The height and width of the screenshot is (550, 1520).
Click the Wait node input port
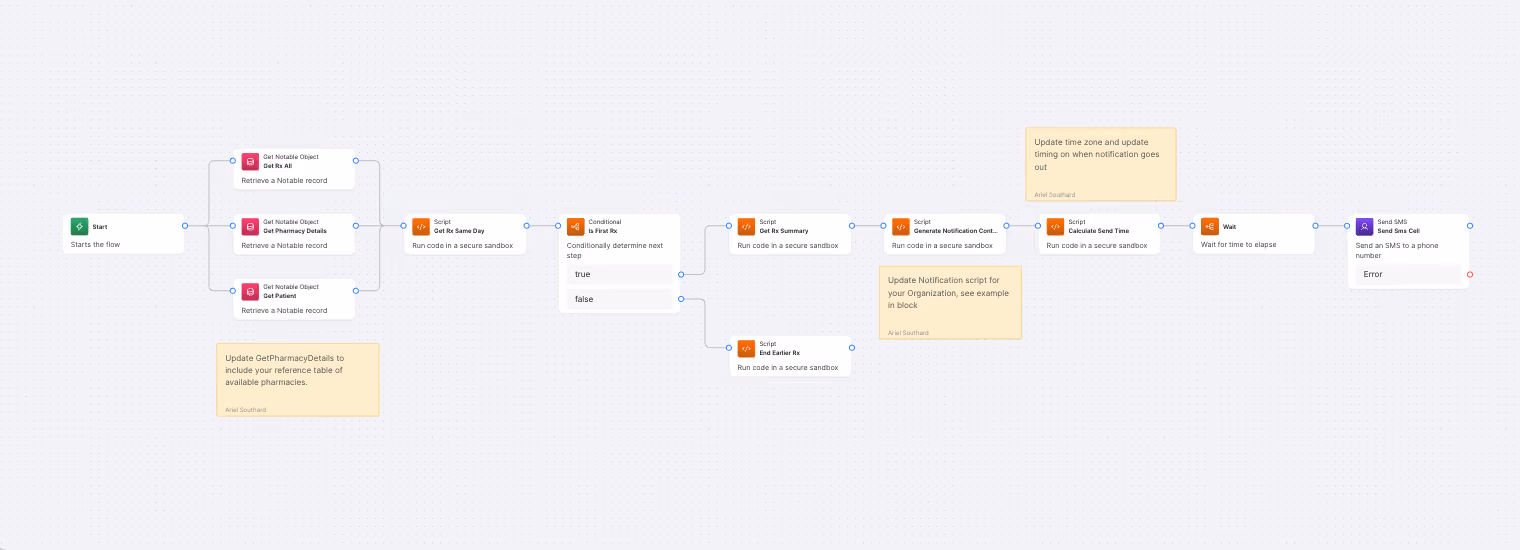1193,226
